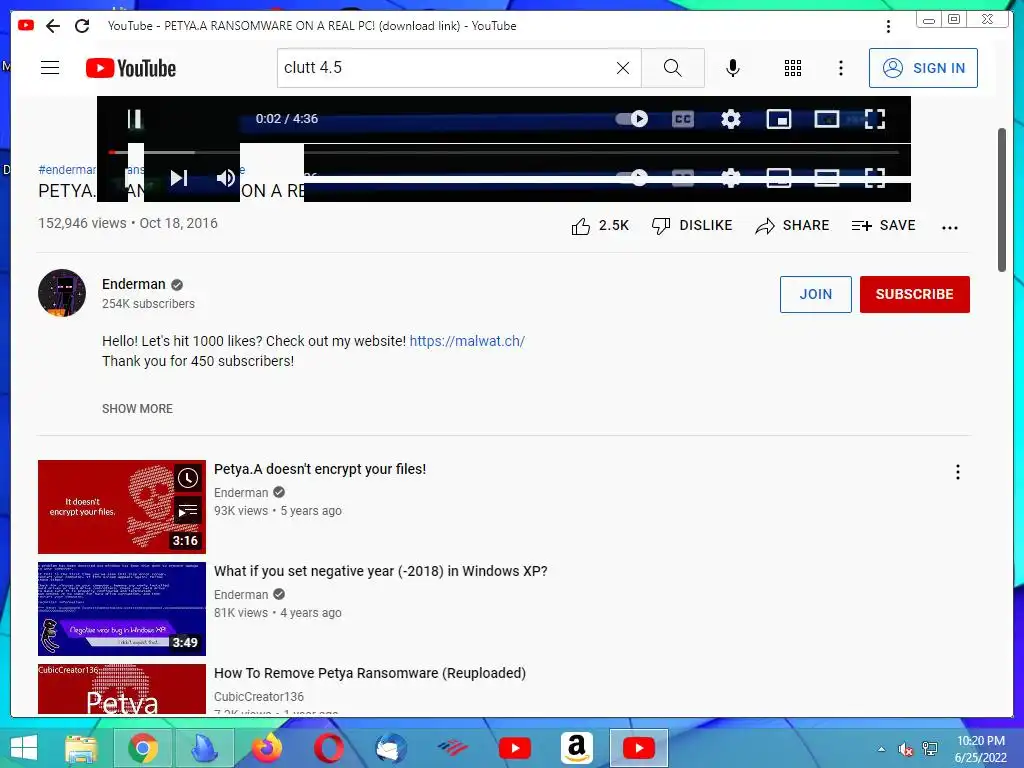Open thumbnail of negative year Windows XP video

coord(121,609)
